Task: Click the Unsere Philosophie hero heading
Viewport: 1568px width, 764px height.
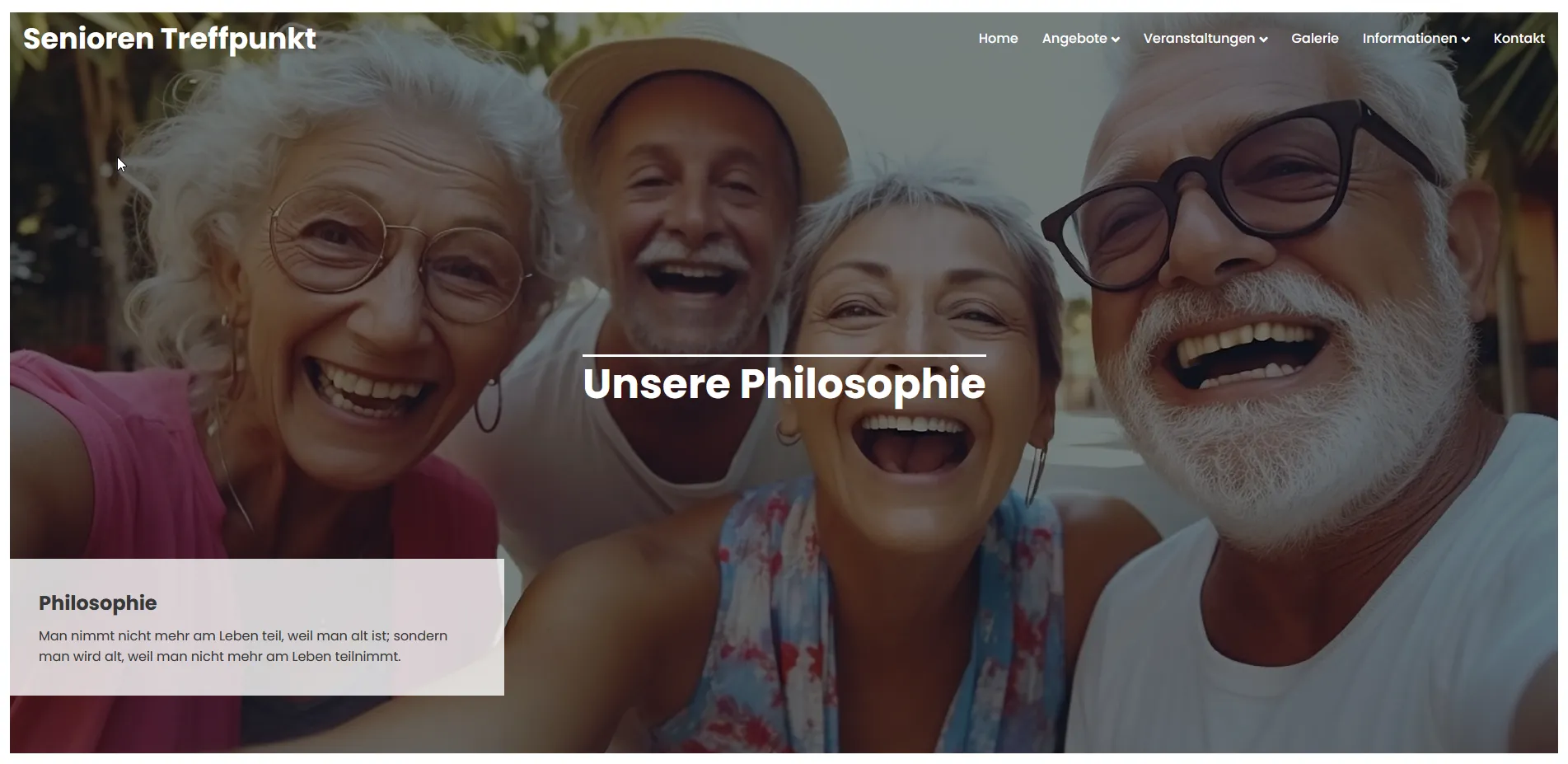Action: [x=784, y=384]
